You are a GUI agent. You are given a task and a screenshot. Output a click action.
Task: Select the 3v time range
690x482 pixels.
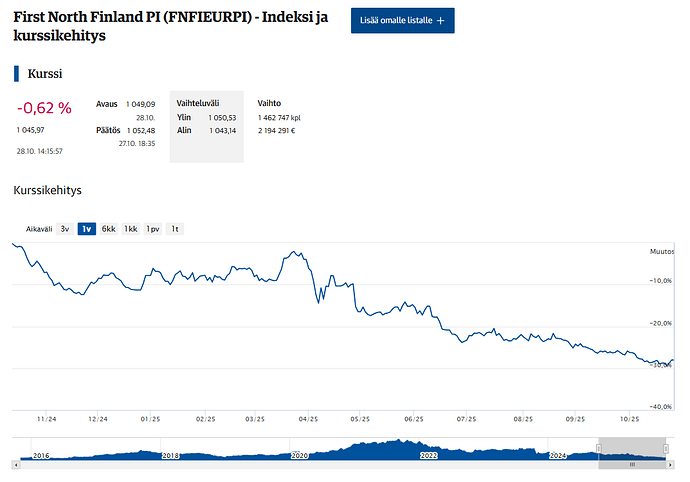click(65, 229)
